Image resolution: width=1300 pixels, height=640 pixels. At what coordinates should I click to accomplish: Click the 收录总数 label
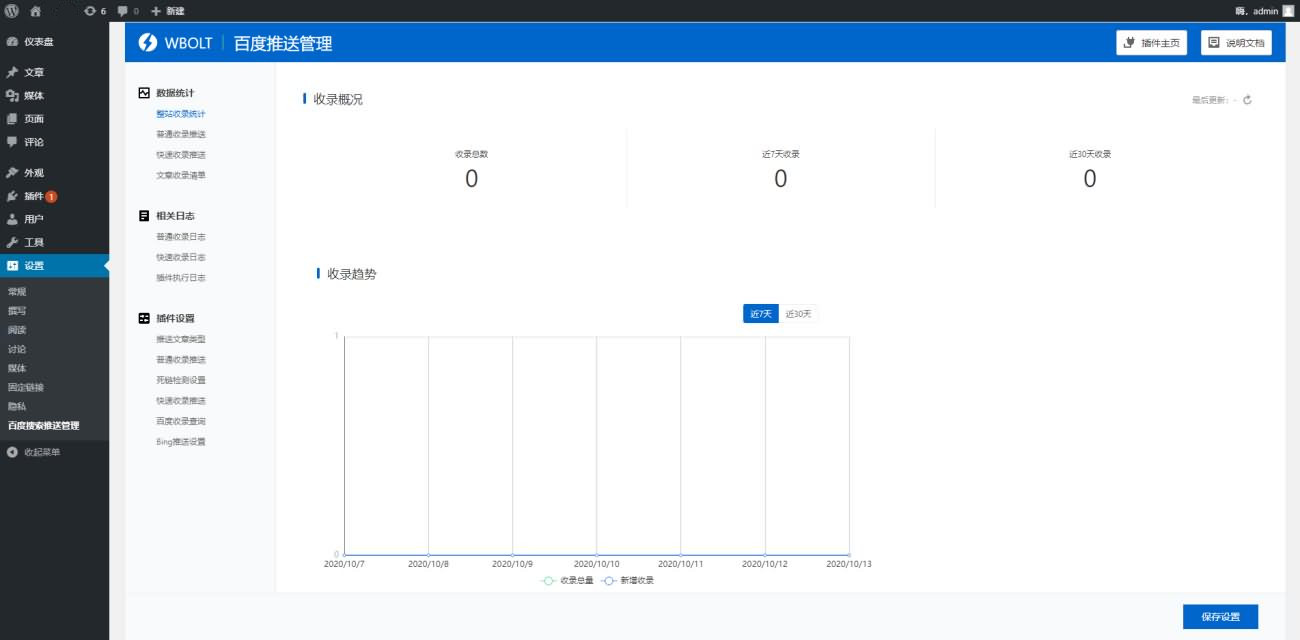(471, 154)
